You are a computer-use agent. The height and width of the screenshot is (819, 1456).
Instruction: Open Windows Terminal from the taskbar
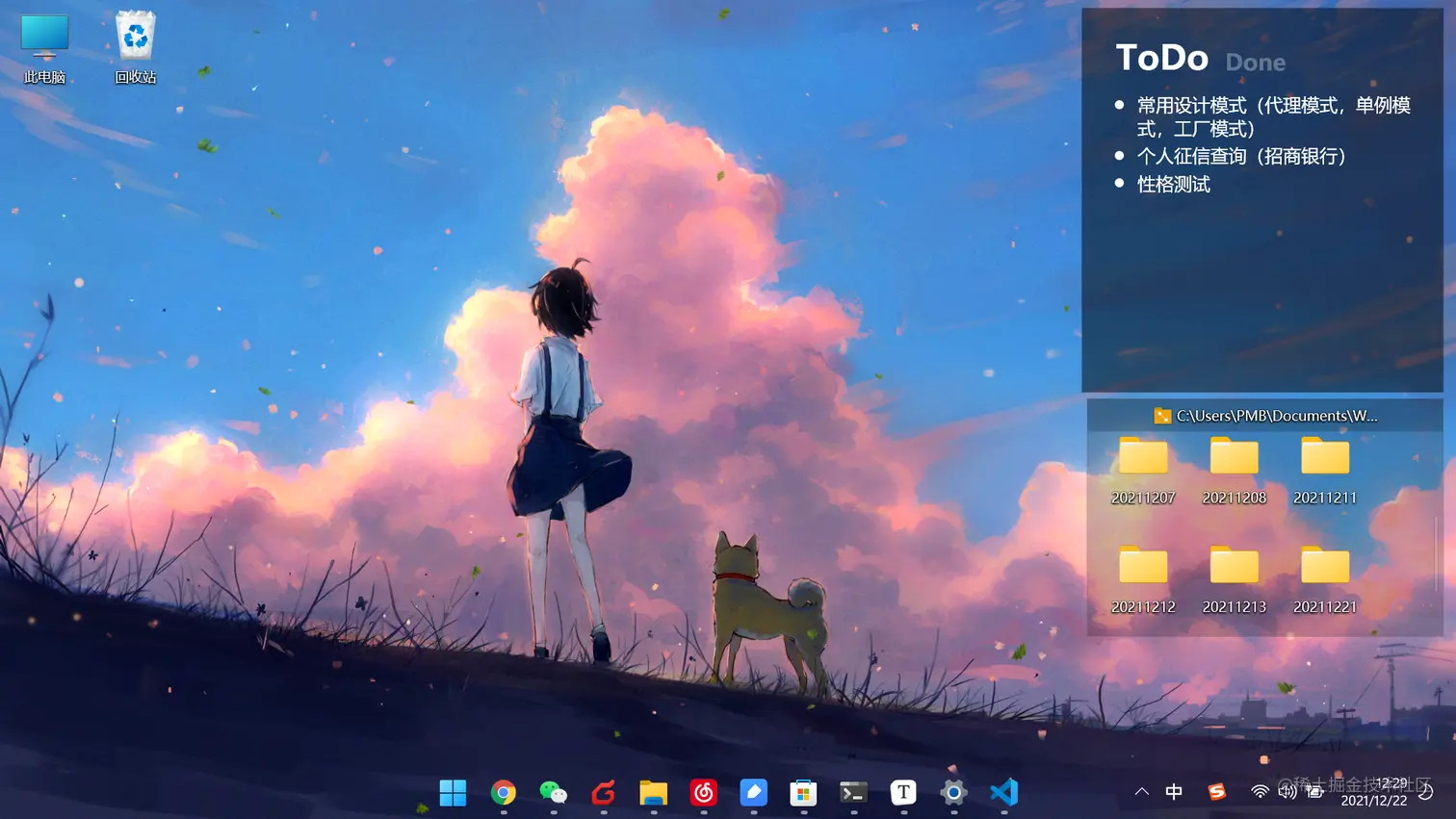[x=853, y=793]
